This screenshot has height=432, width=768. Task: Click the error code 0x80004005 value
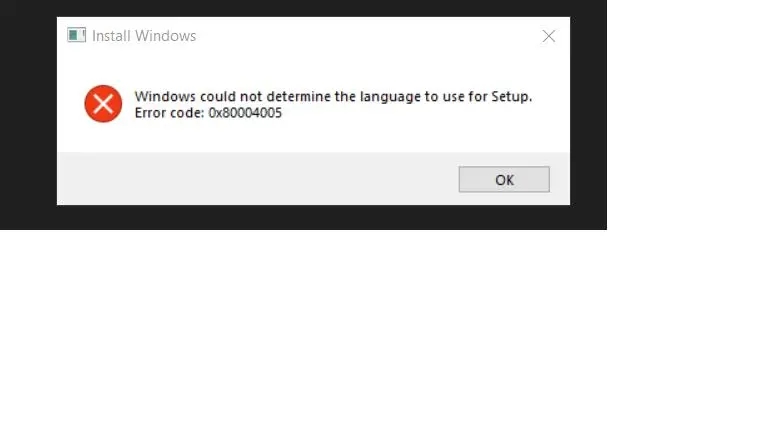(245, 113)
